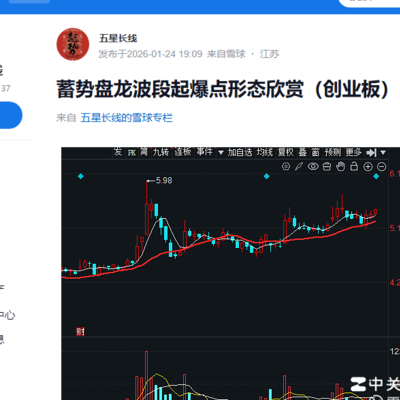The image size is (400, 400).
Task: Click the 江苏 location text
Action: [x=269, y=54]
